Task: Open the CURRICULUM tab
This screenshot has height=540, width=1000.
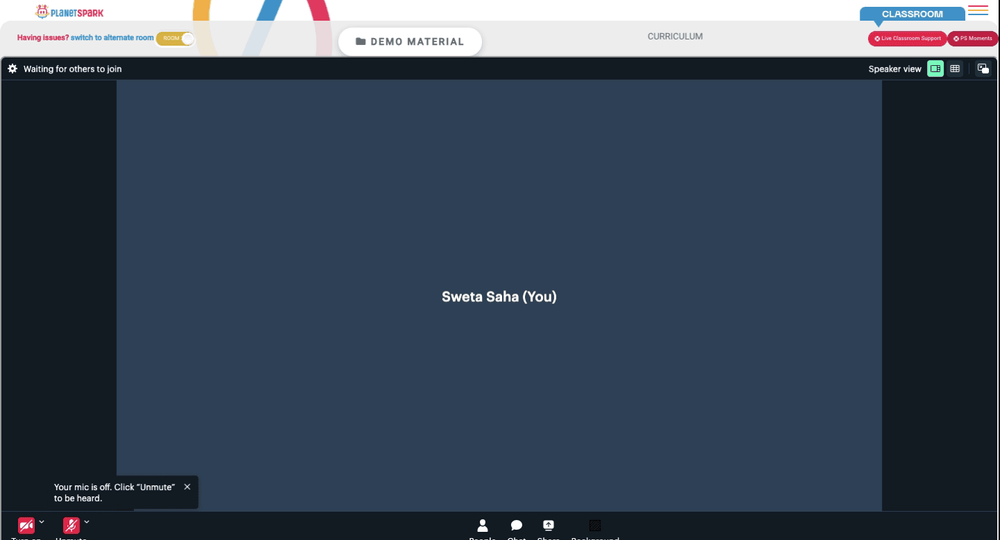Action: coord(675,36)
